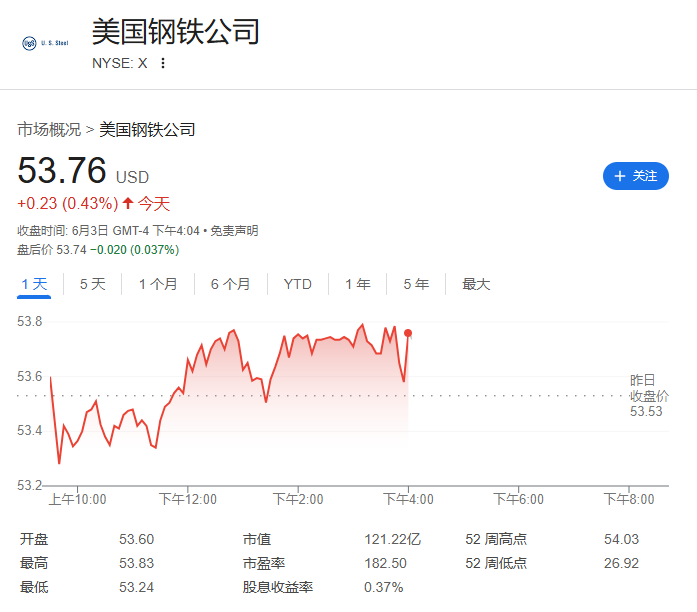Viewport: 697px width, 612px height.
Task: Switch to the 5 天 chart range
Action: [92, 284]
